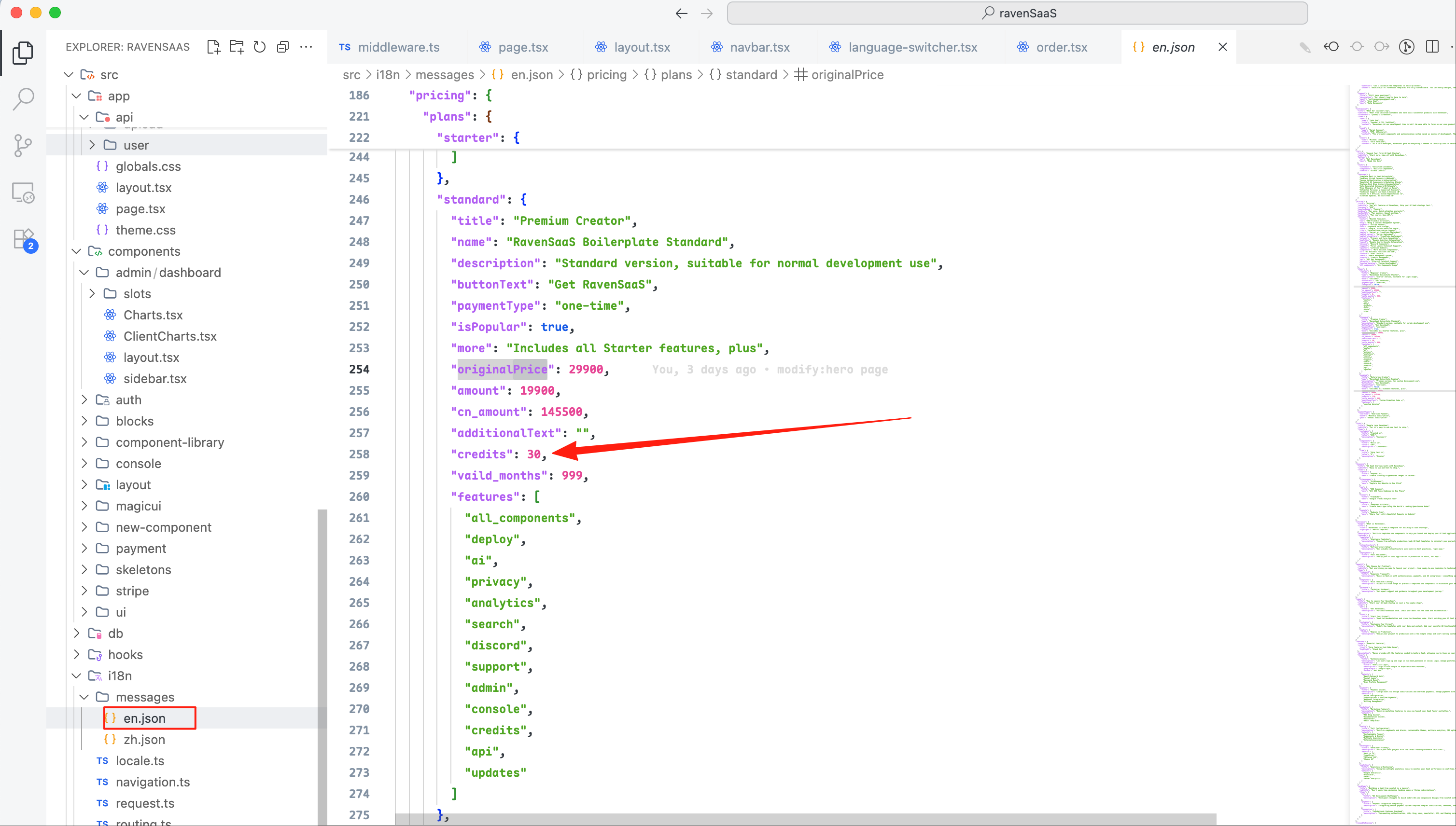
Task: Click the editor minimap
Action: 1402,454
